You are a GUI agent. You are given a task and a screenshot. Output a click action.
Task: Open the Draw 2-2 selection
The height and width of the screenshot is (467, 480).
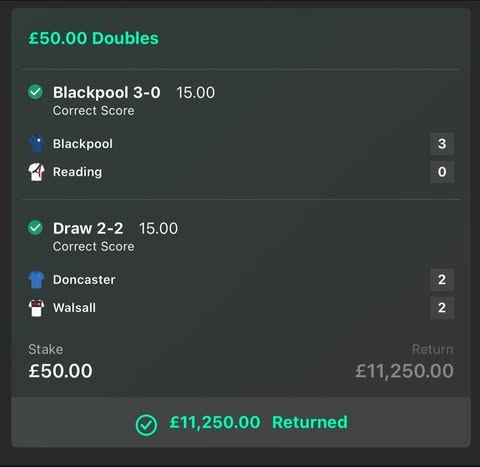(88, 228)
